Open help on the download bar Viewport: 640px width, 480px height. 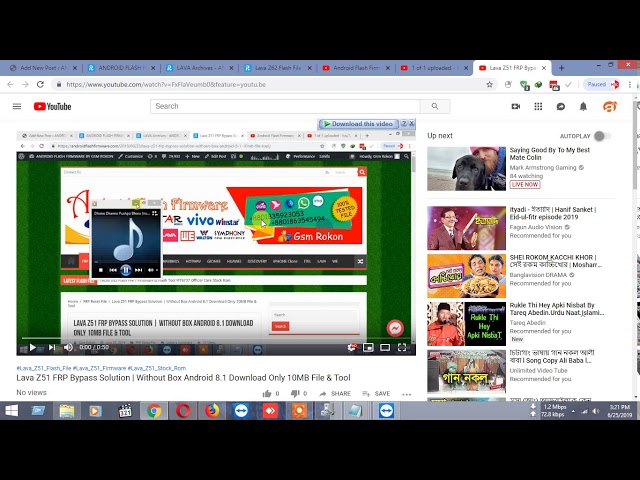404,123
